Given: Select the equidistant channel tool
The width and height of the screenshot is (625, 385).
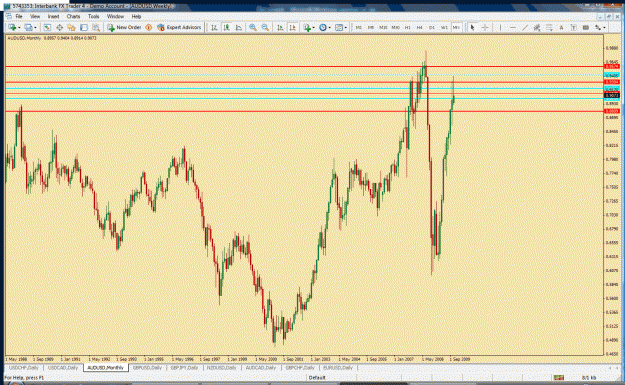Looking at the screenshot, I should click(x=537, y=28).
